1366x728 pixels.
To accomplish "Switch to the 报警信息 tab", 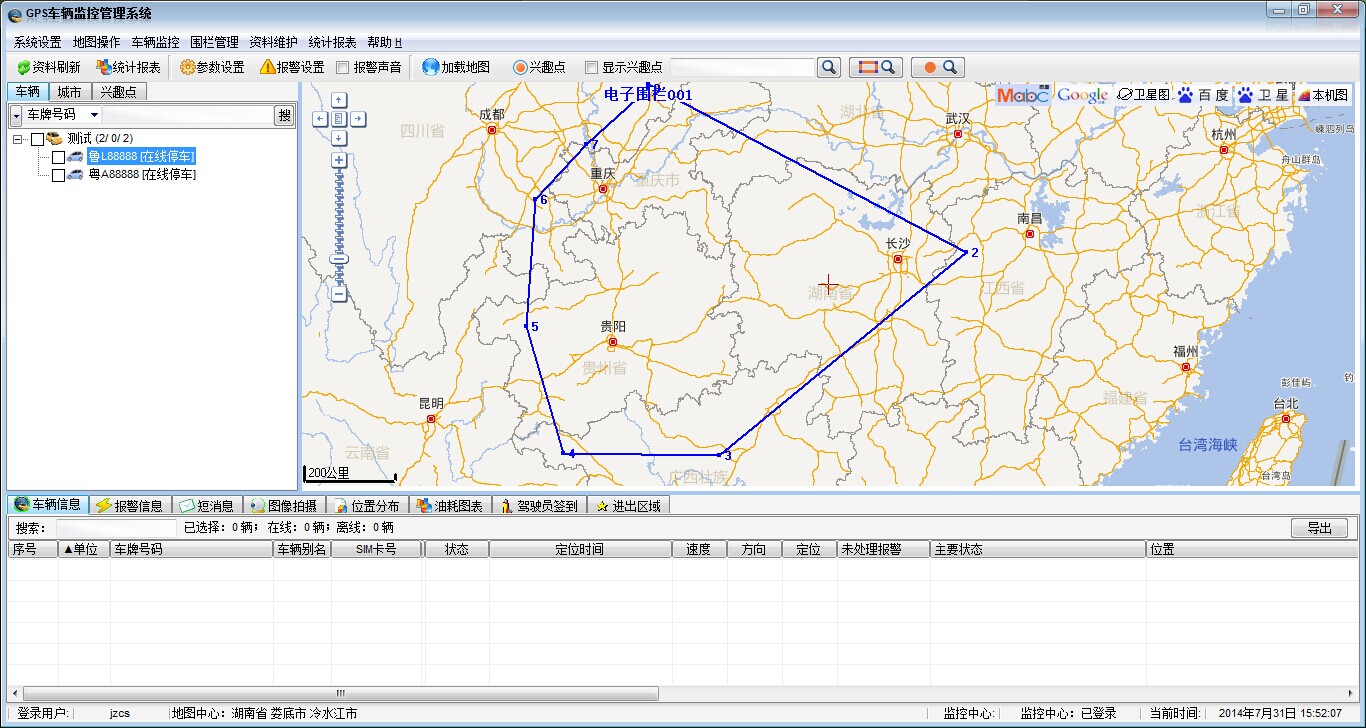I will [129, 506].
